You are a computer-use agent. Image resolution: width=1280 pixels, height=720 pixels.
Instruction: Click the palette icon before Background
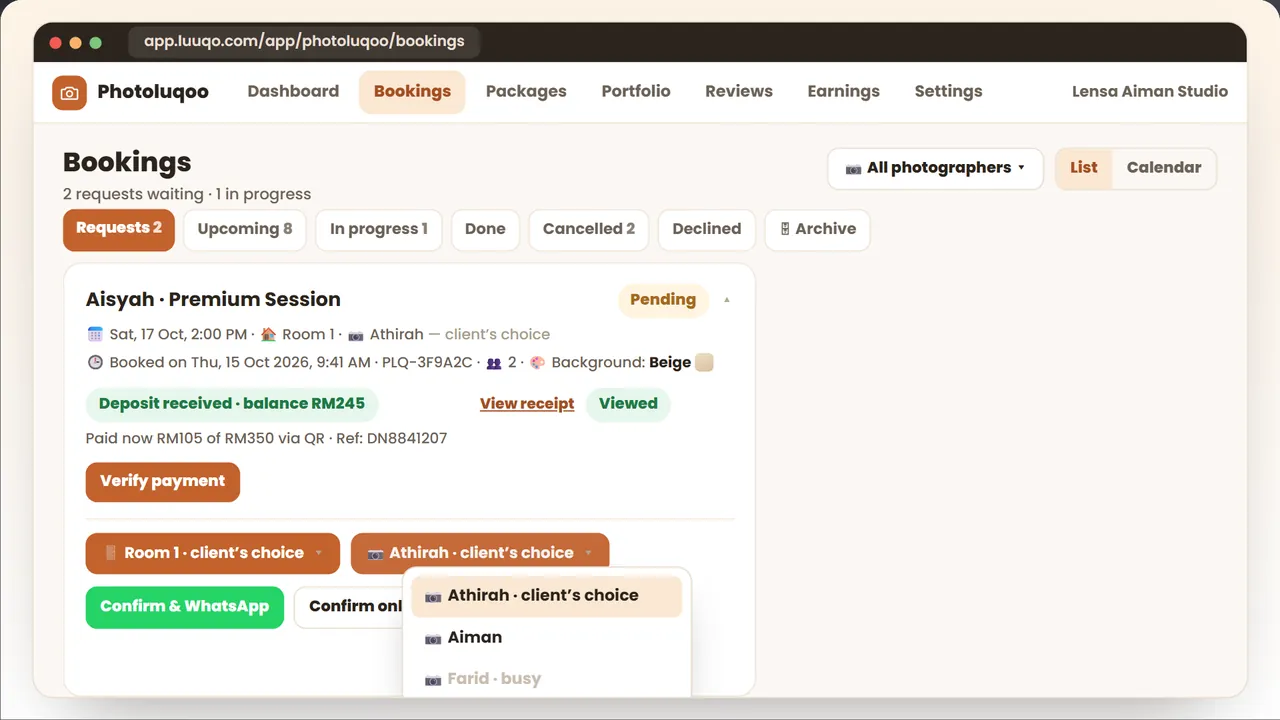537,362
